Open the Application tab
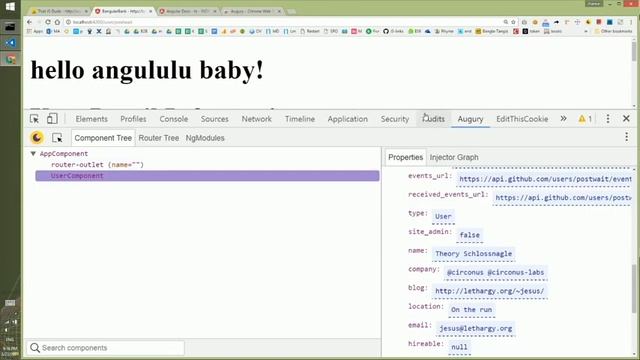 (x=347, y=119)
